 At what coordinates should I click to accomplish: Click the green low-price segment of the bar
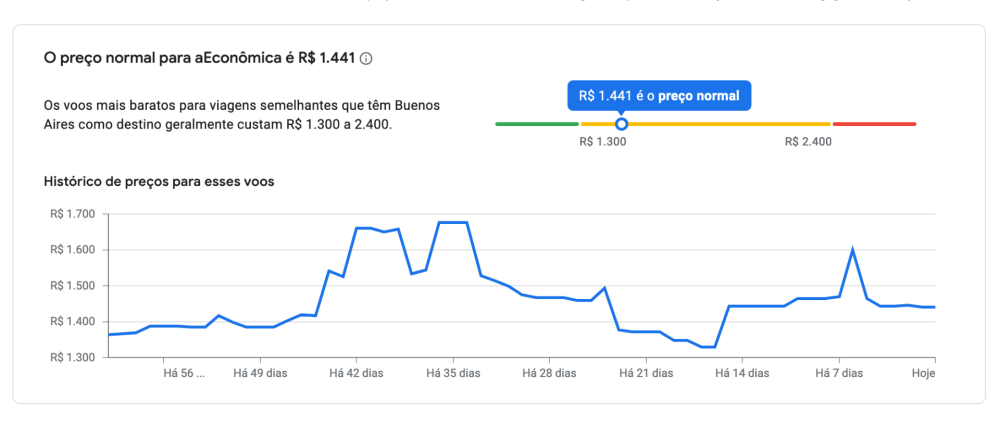(536, 124)
